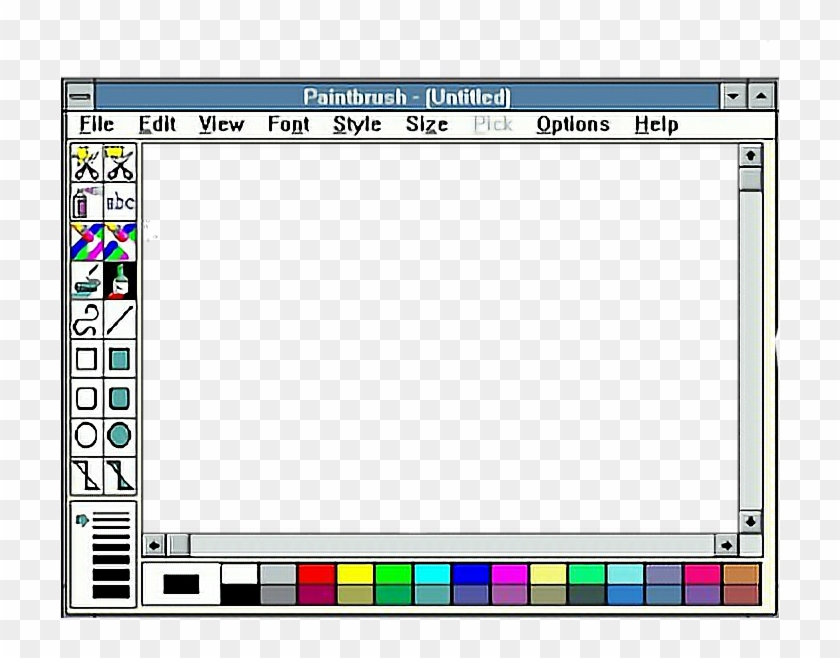Open the Style menu

click(x=357, y=125)
